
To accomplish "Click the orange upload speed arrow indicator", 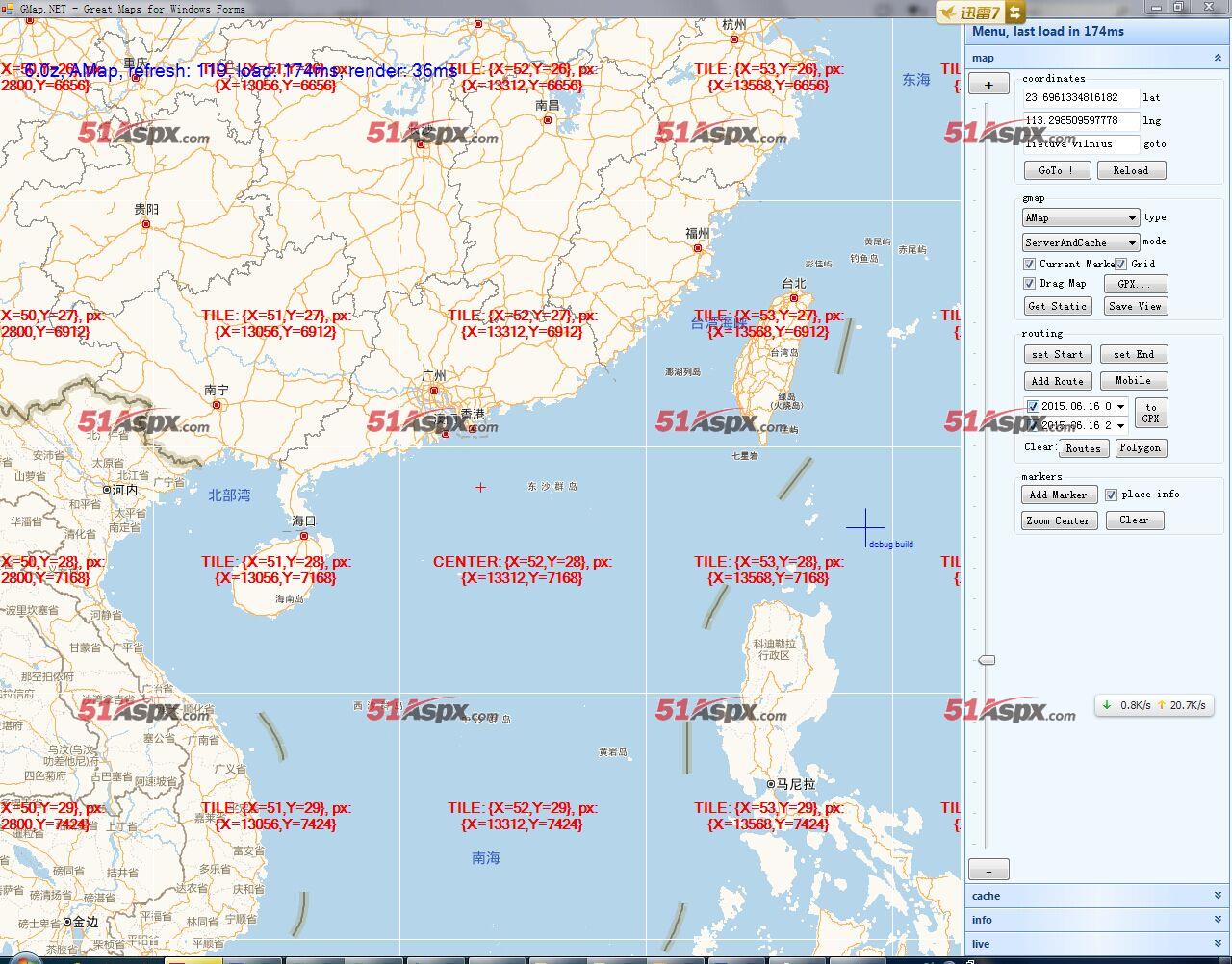I will (1162, 705).
